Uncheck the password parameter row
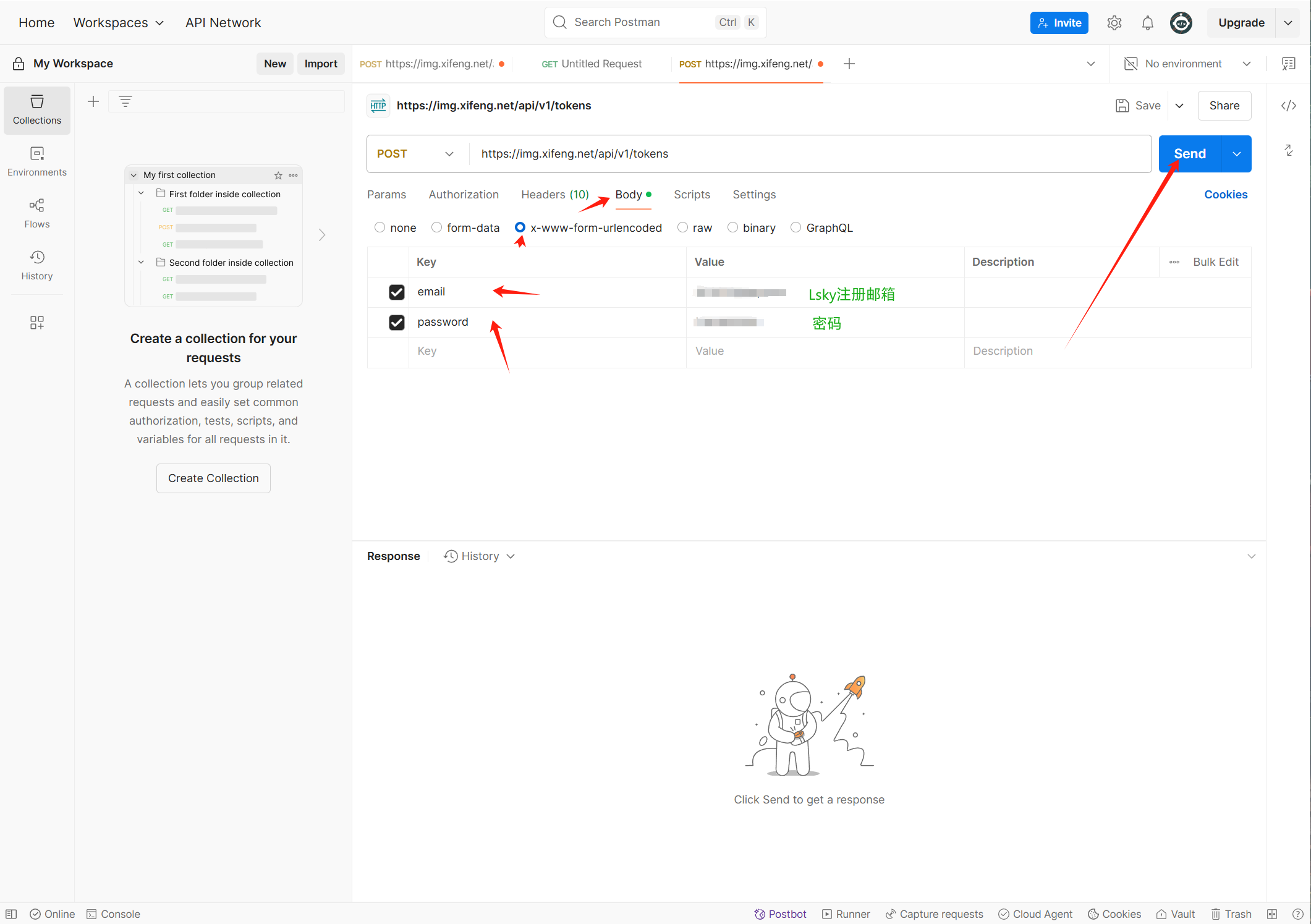 click(397, 322)
